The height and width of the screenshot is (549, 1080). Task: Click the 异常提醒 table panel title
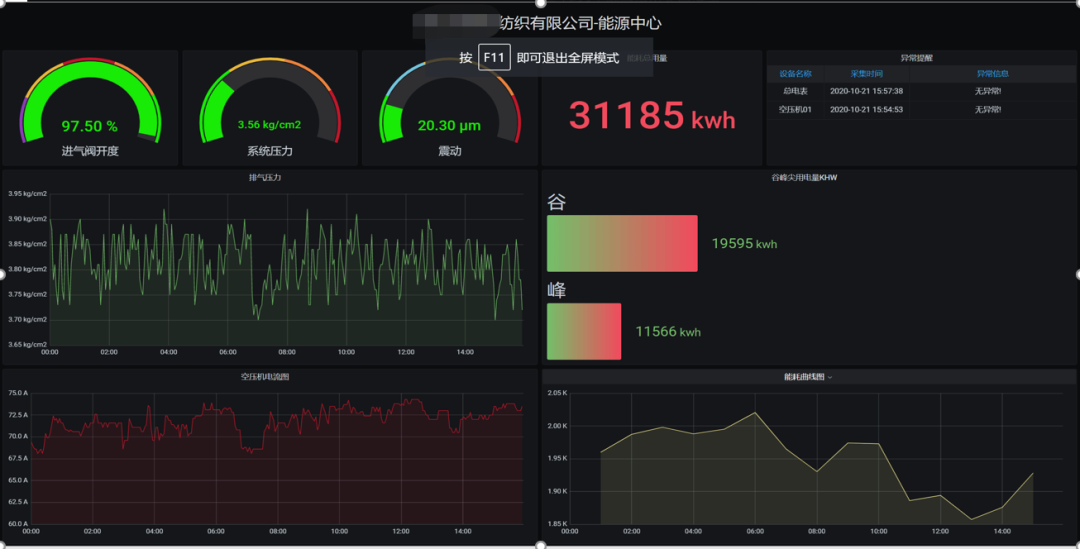click(x=916, y=58)
